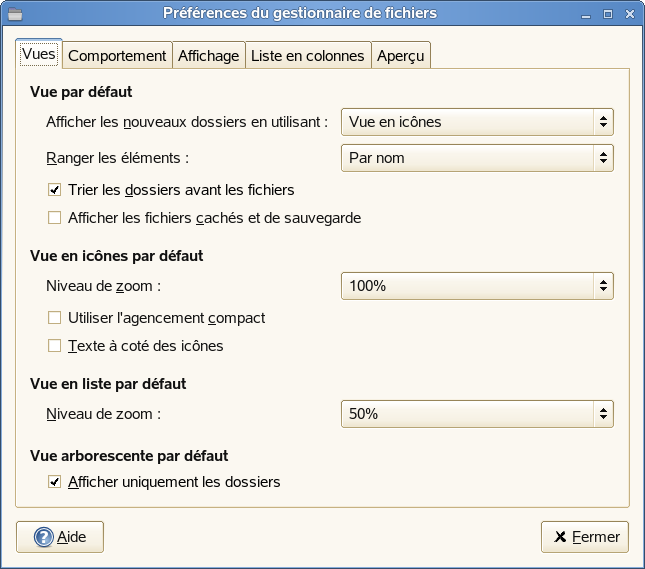The image size is (645, 569).
Task: Check Texte à coté des icônes
Action: [55, 346]
